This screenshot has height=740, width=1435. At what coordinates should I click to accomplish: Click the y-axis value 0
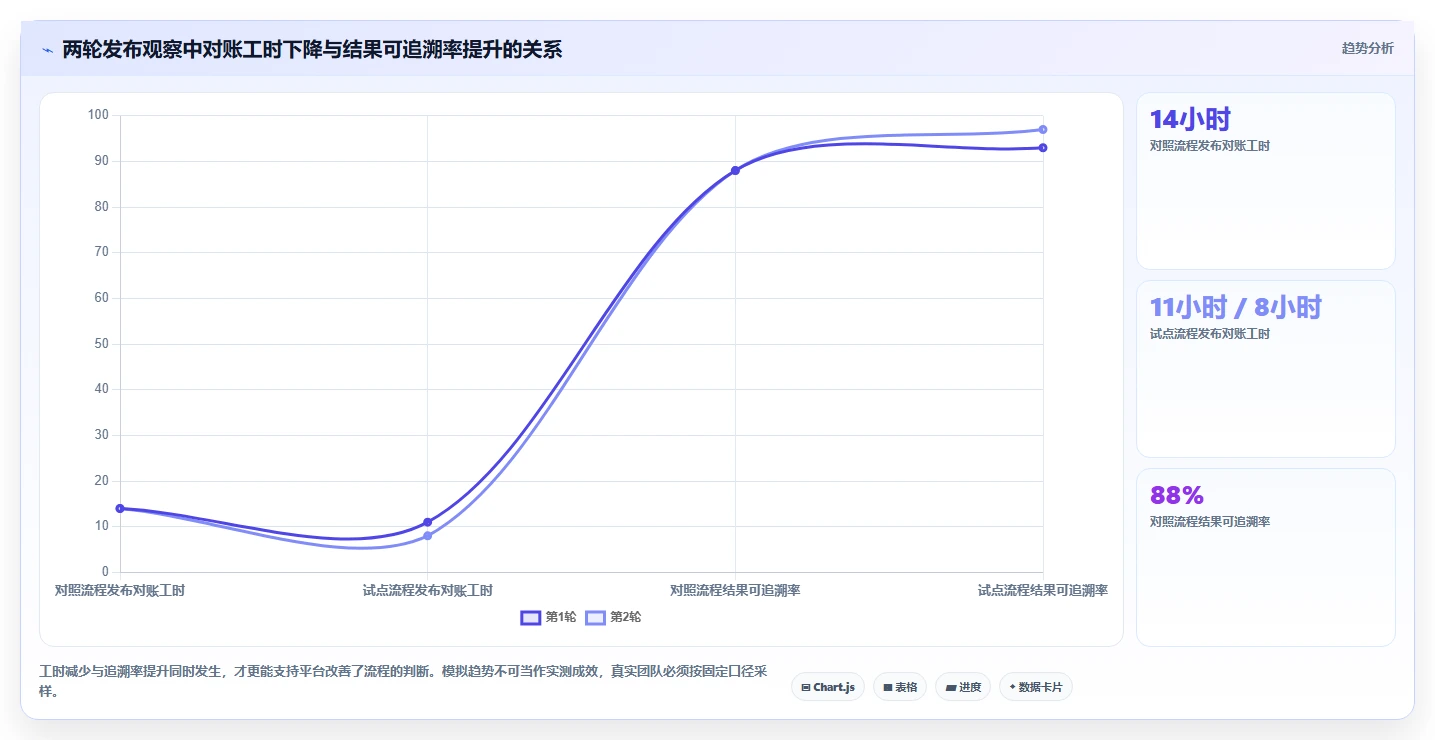point(105,572)
